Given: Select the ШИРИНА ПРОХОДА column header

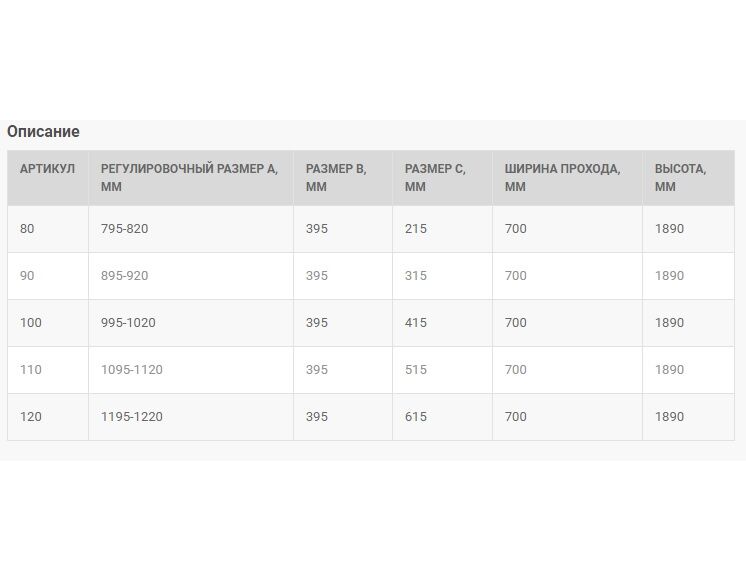Looking at the screenshot, I should tap(567, 177).
